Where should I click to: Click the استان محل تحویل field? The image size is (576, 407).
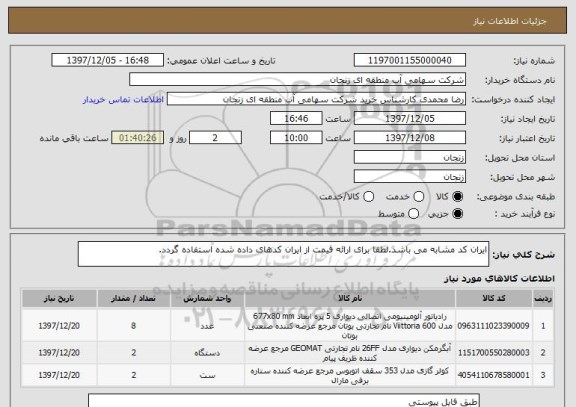click(410, 157)
